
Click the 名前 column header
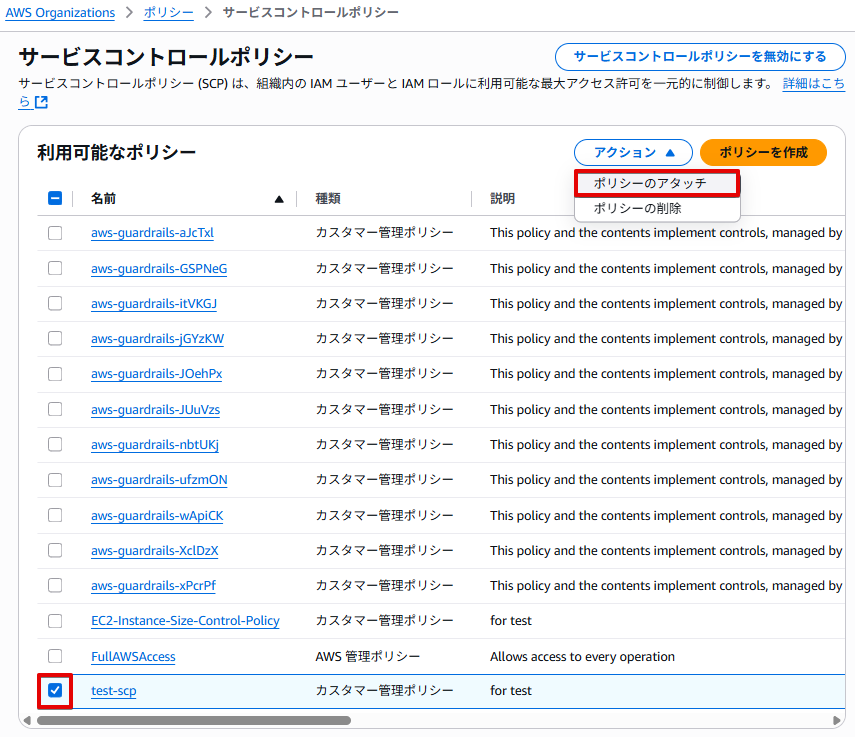[103, 198]
